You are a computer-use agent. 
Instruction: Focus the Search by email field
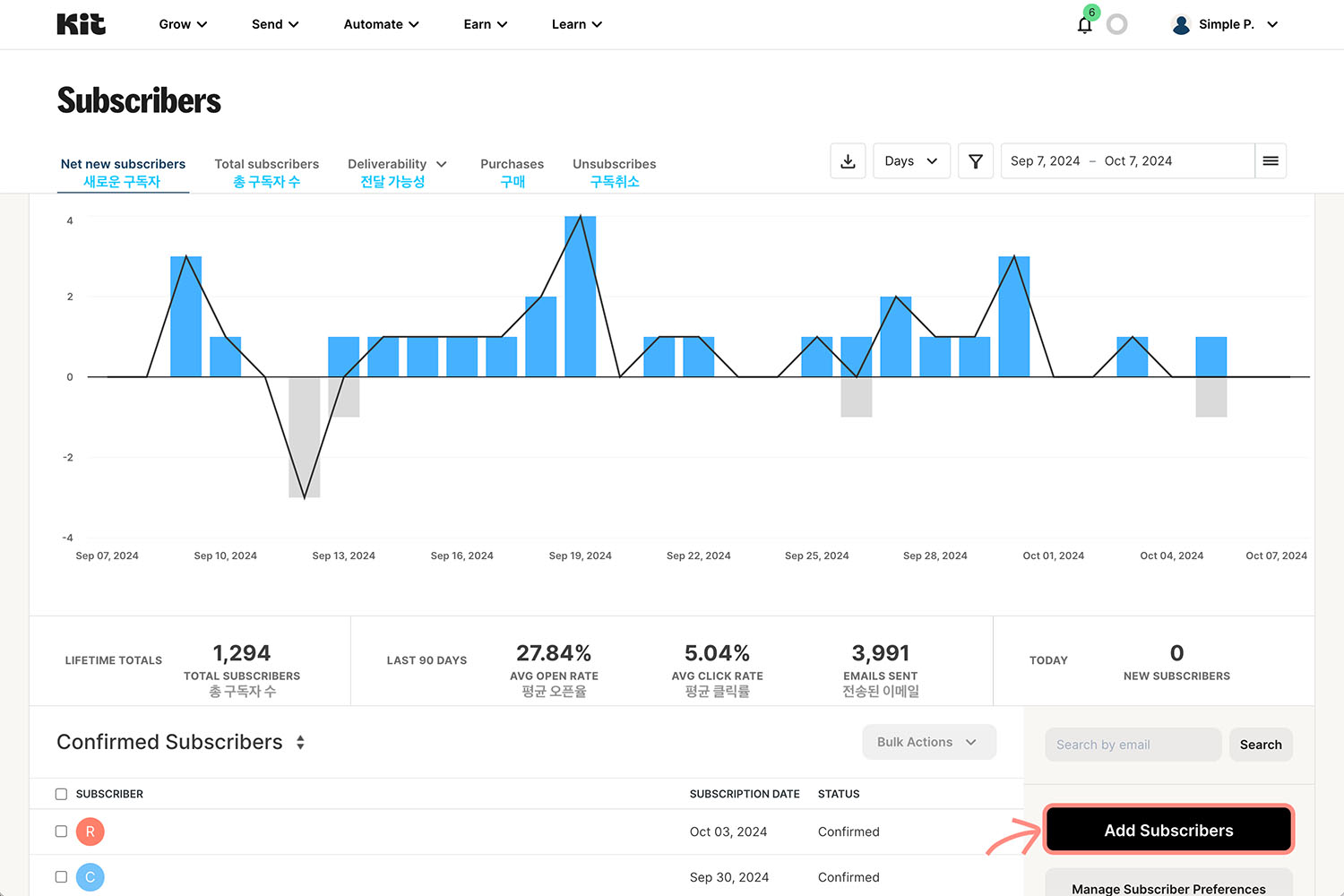[x=1133, y=745]
